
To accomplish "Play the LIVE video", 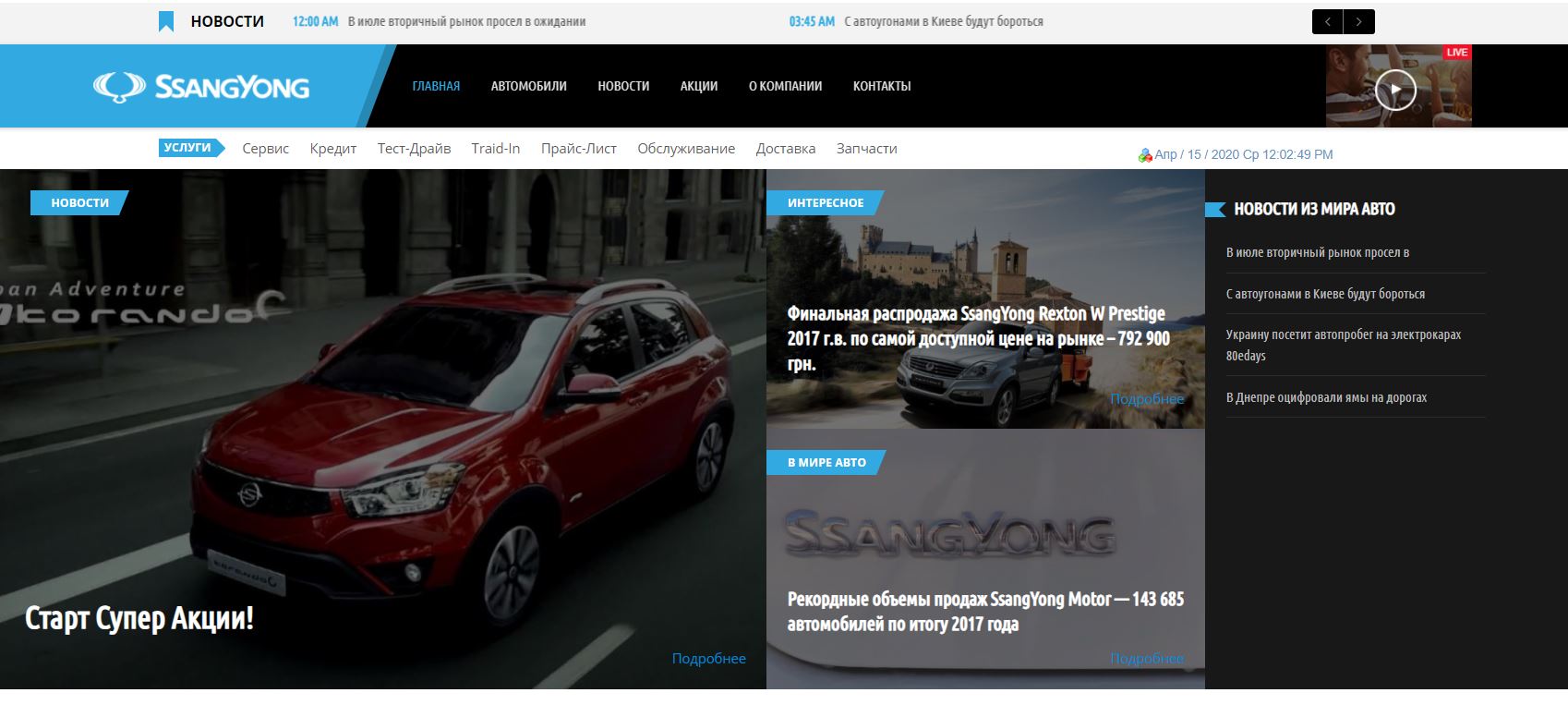I will [1395, 91].
